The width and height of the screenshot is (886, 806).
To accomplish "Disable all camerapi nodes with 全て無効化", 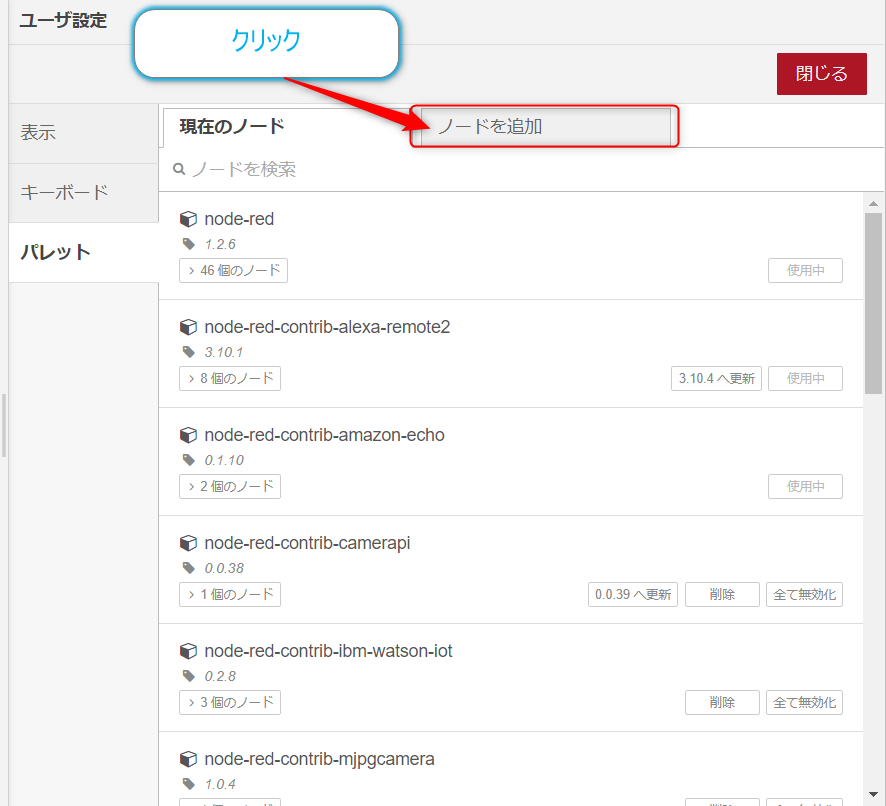I will click(805, 594).
